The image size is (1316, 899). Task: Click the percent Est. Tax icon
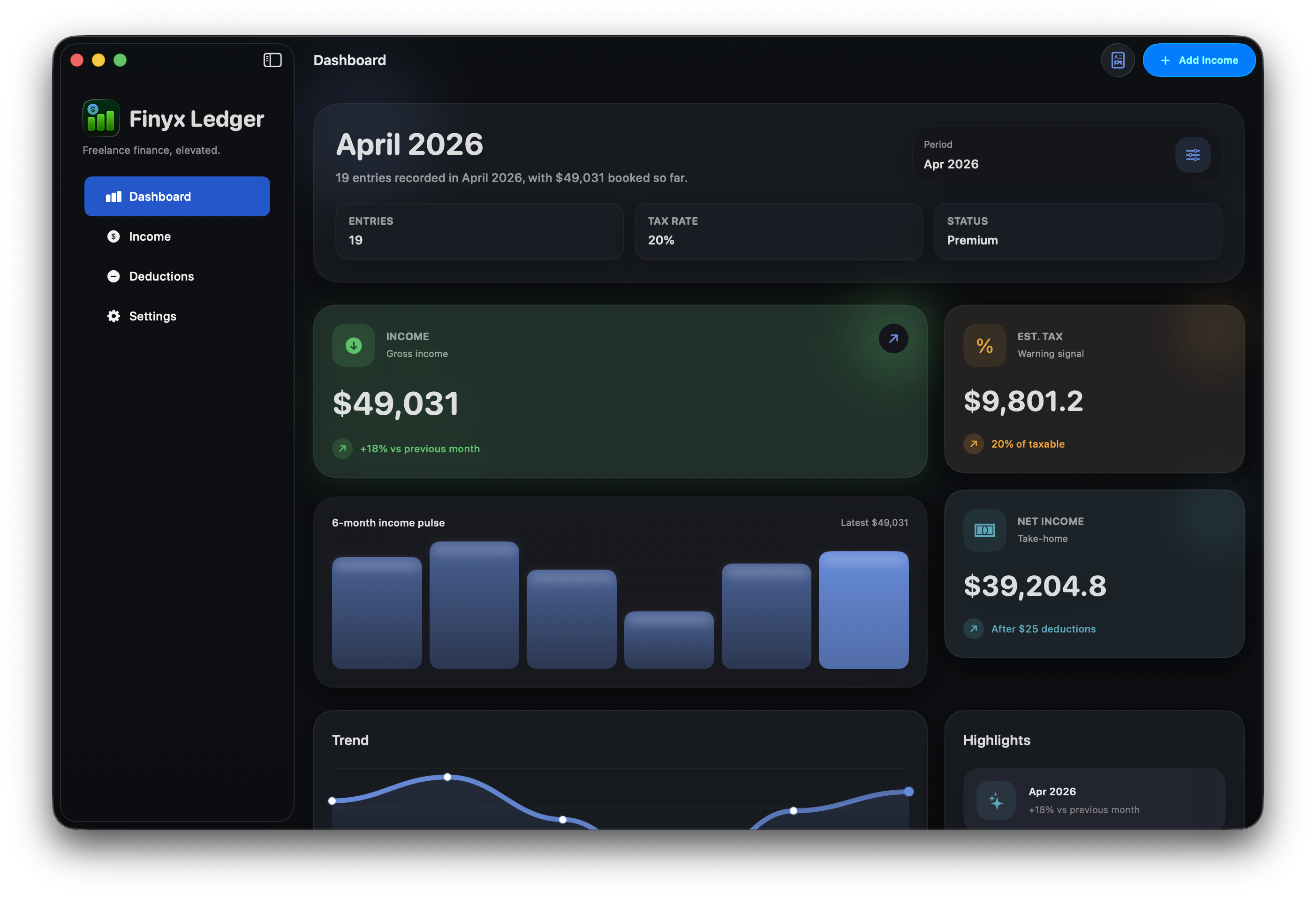coord(984,345)
